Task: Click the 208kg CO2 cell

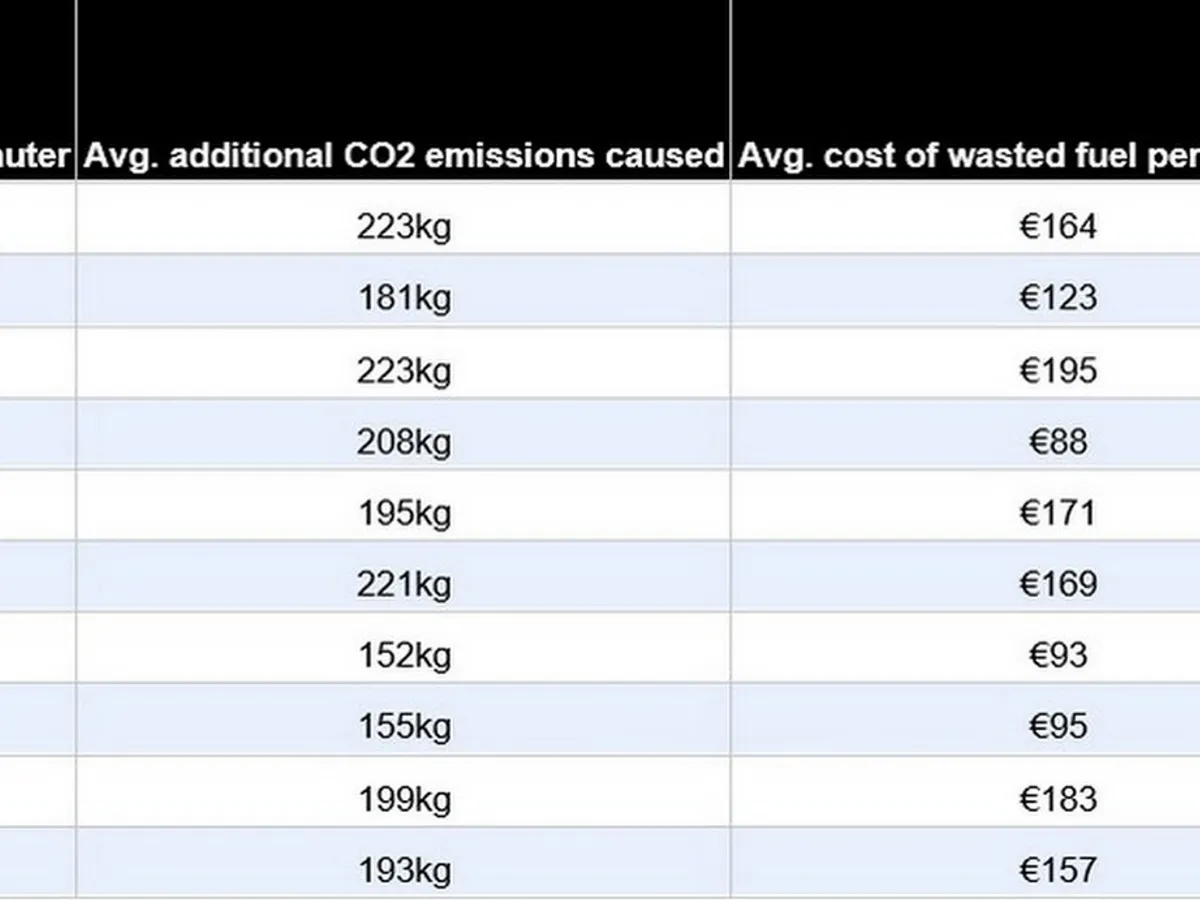Action: [x=404, y=441]
